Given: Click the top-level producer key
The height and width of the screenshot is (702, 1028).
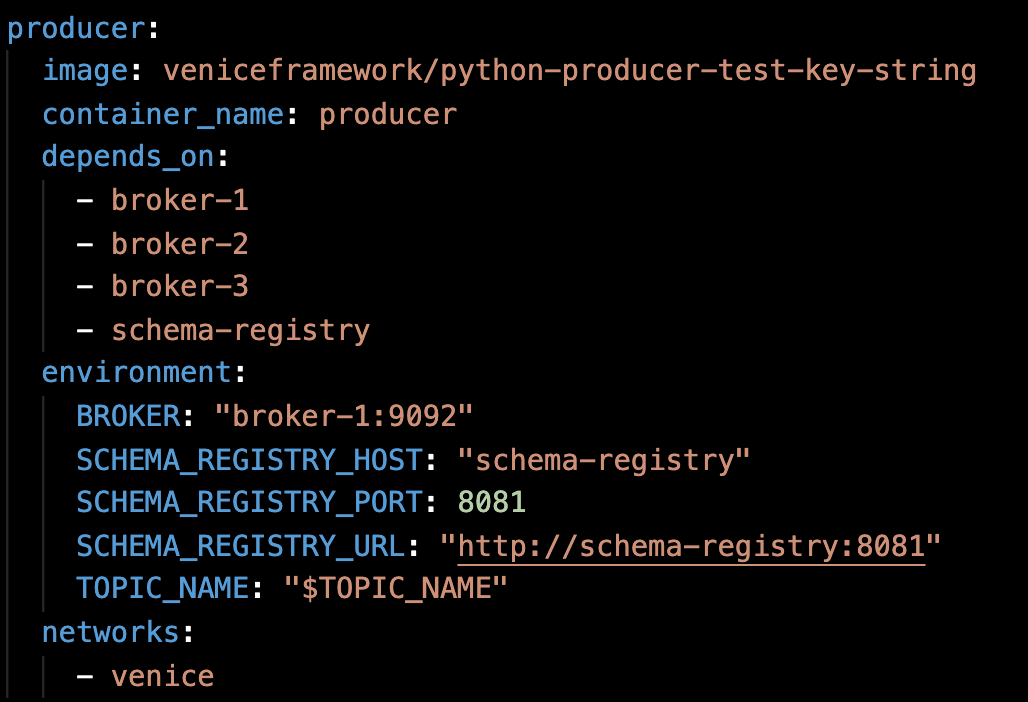Looking at the screenshot, I should 76,28.
